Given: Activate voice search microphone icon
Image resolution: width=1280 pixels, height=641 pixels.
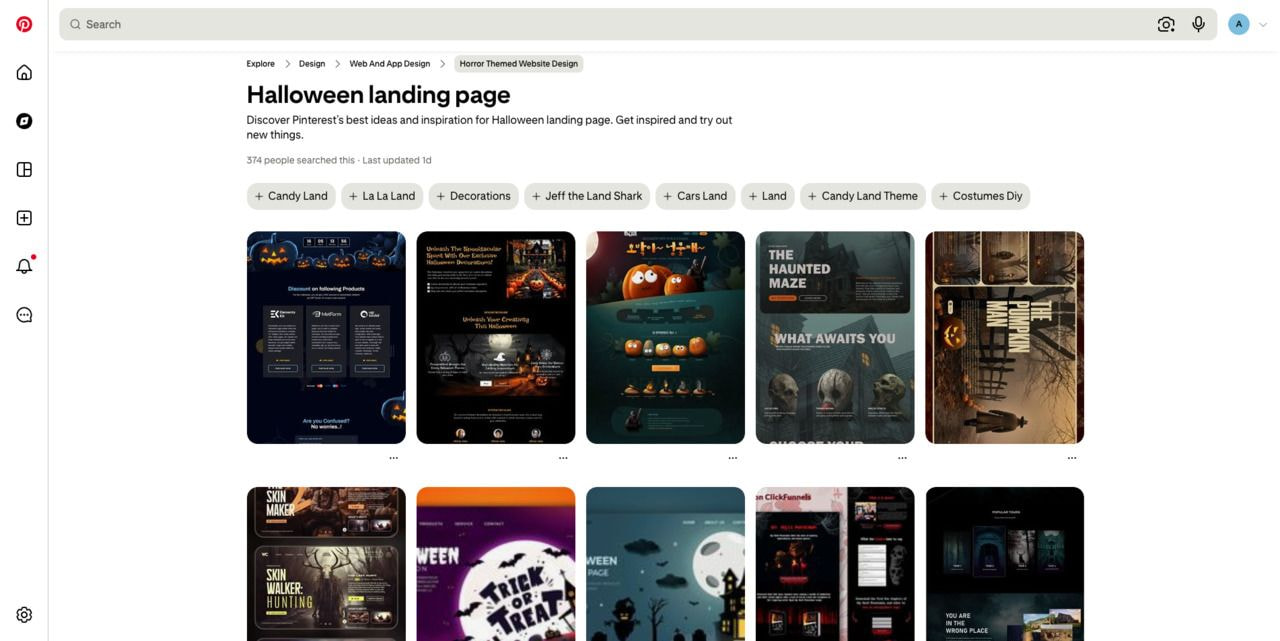Looking at the screenshot, I should point(1198,24).
